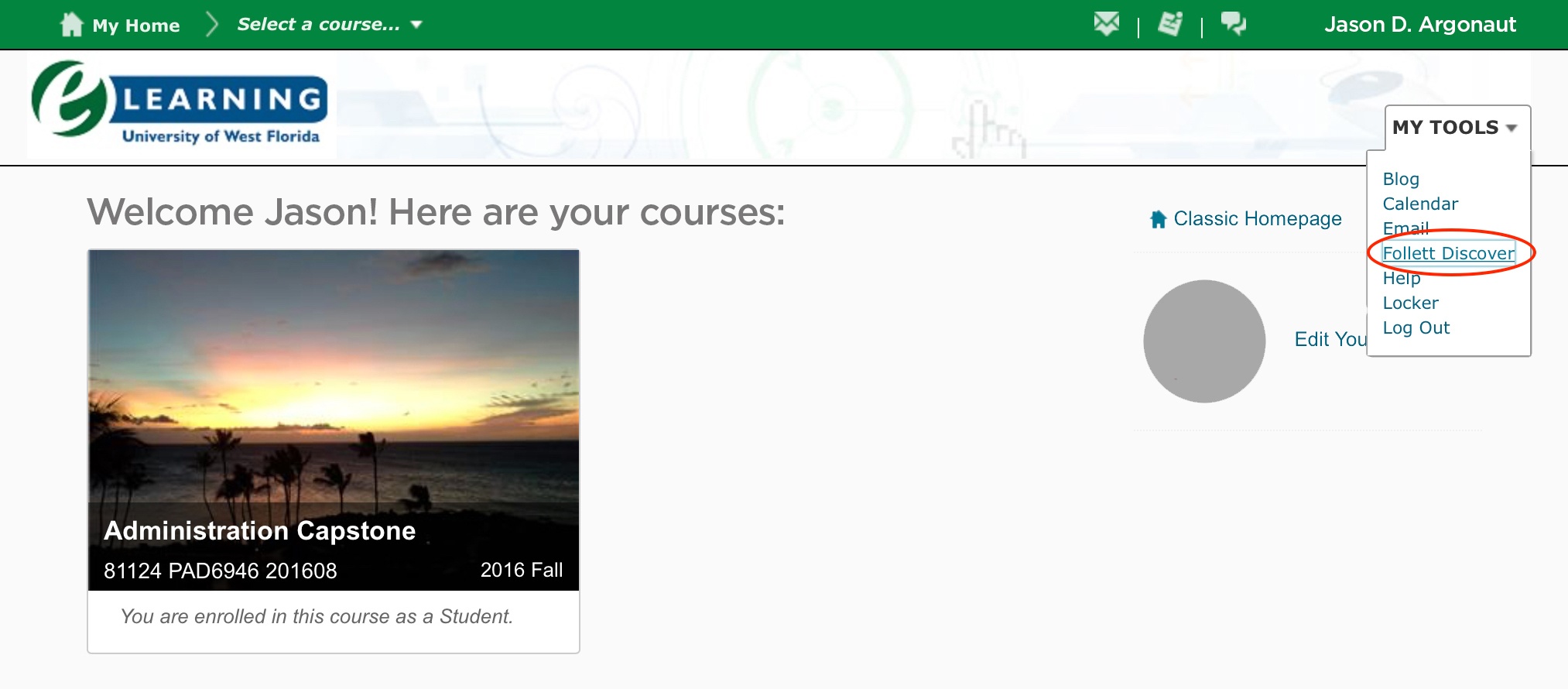The height and width of the screenshot is (689, 1568).
Task: Click the sunset course image thumbnail
Action: (334, 376)
